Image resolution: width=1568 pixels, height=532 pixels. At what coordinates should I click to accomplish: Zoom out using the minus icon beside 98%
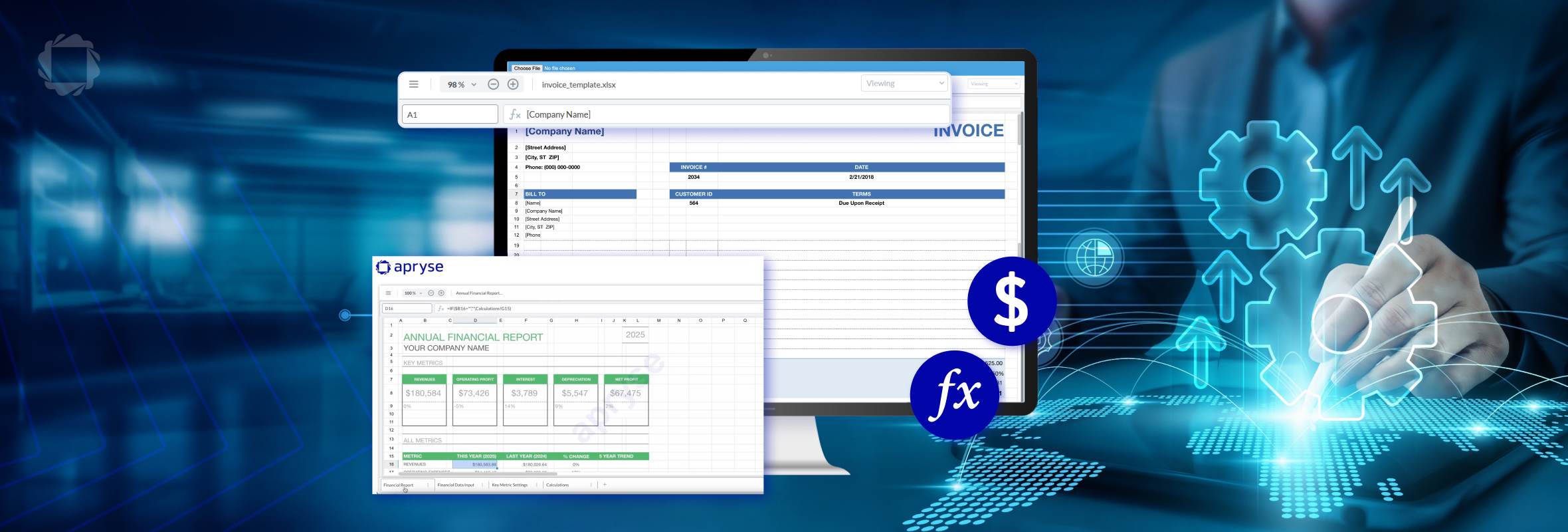[x=493, y=84]
